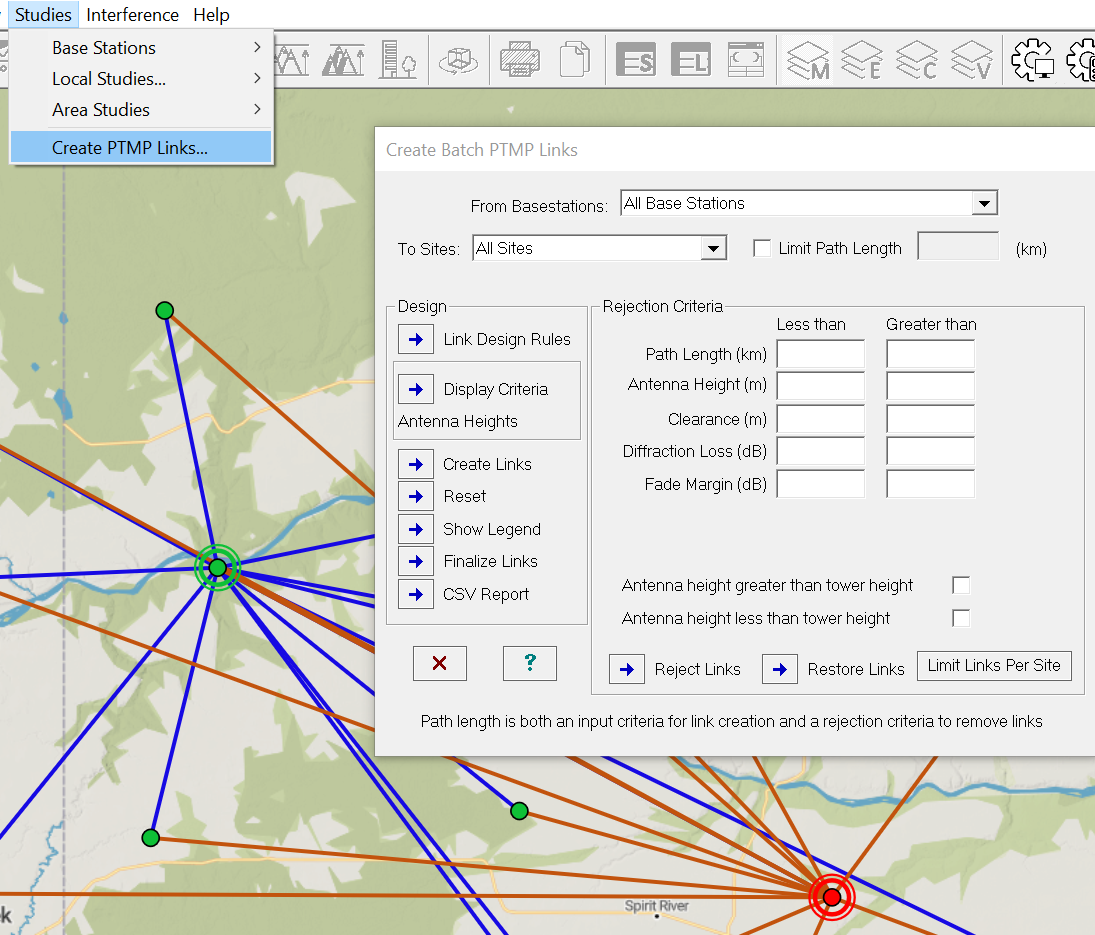Screen dimensions: 1095x935
Task: Check Antenna height less than tower height
Action: (961, 618)
